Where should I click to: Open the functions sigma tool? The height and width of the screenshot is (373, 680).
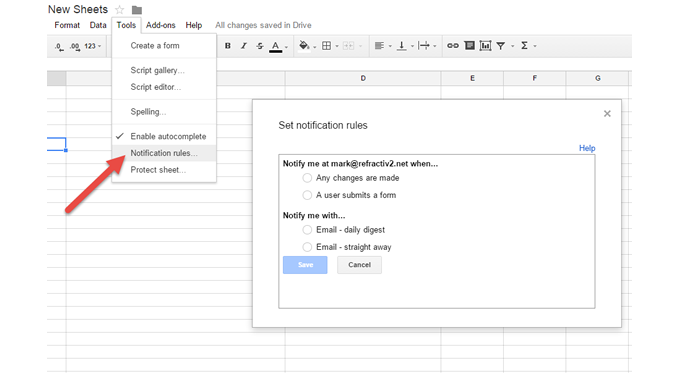coord(524,46)
